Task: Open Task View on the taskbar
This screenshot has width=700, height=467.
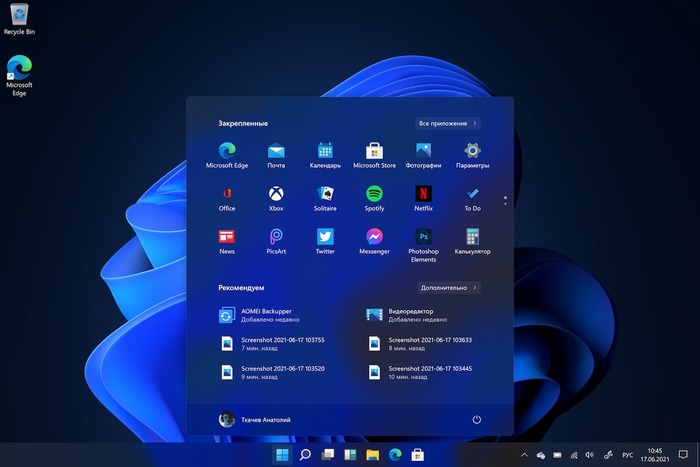Action: click(328, 455)
